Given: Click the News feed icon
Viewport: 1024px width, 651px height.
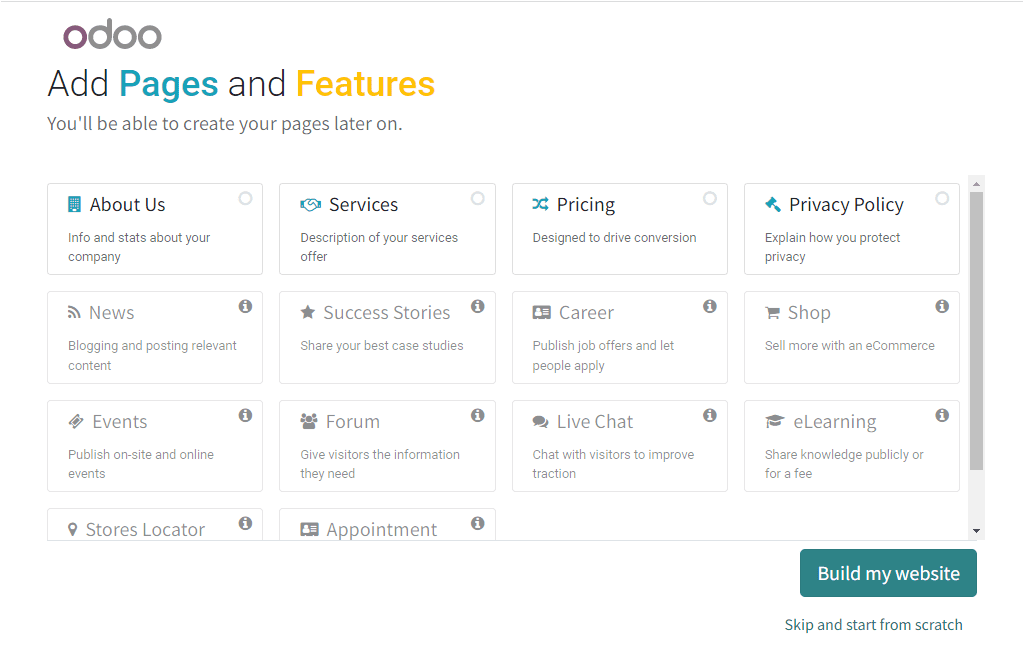Looking at the screenshot, I should click(x=74, y=312).
